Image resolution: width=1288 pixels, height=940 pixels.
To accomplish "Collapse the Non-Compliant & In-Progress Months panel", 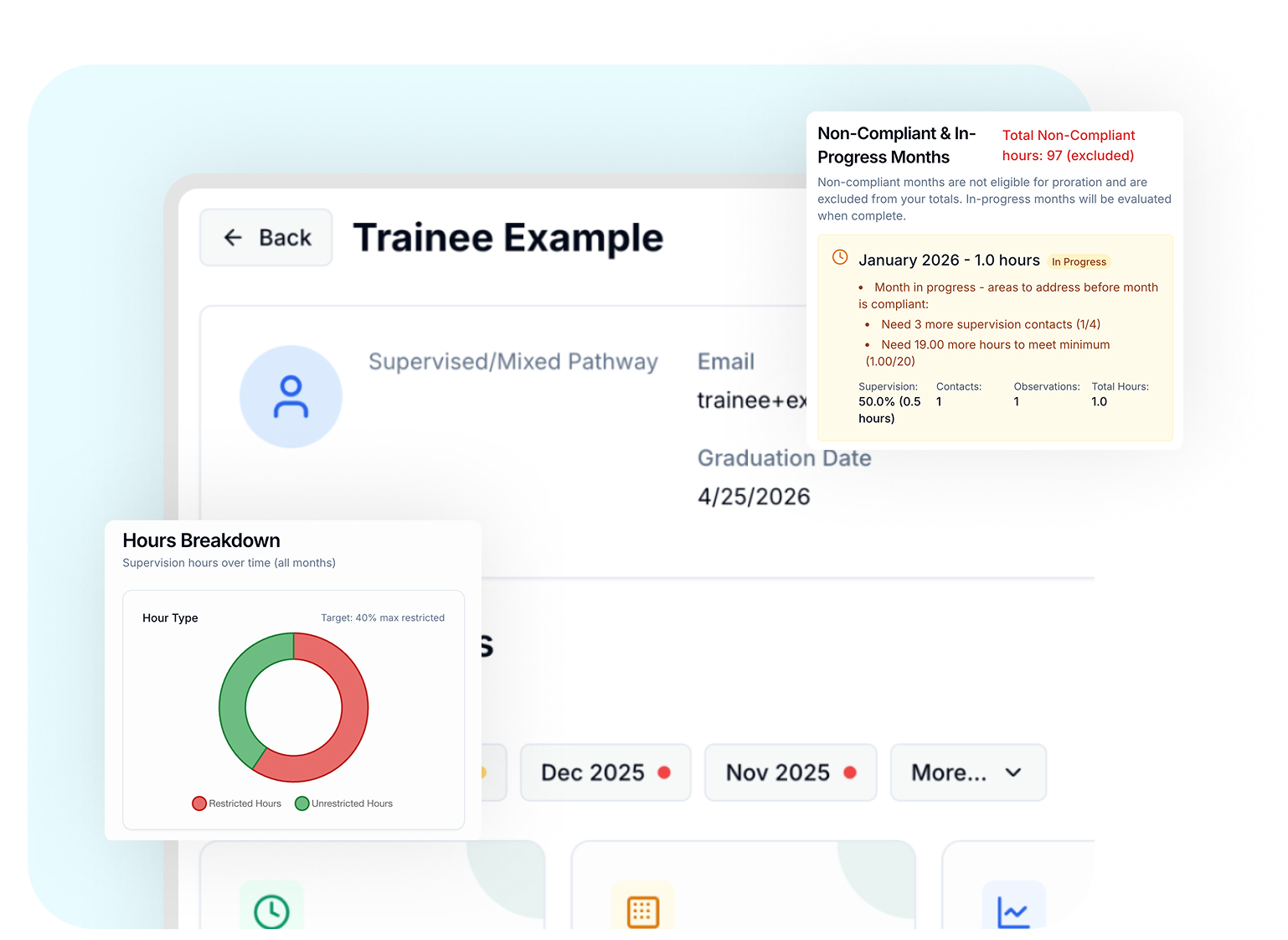I will (896, 145).
